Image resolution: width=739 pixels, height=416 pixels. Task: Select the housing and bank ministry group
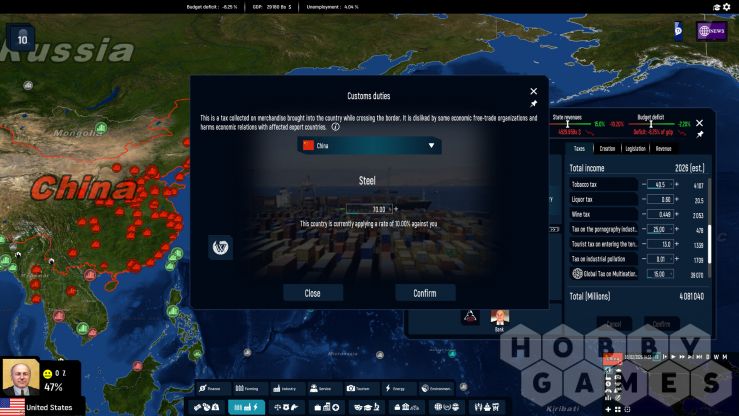406,407
